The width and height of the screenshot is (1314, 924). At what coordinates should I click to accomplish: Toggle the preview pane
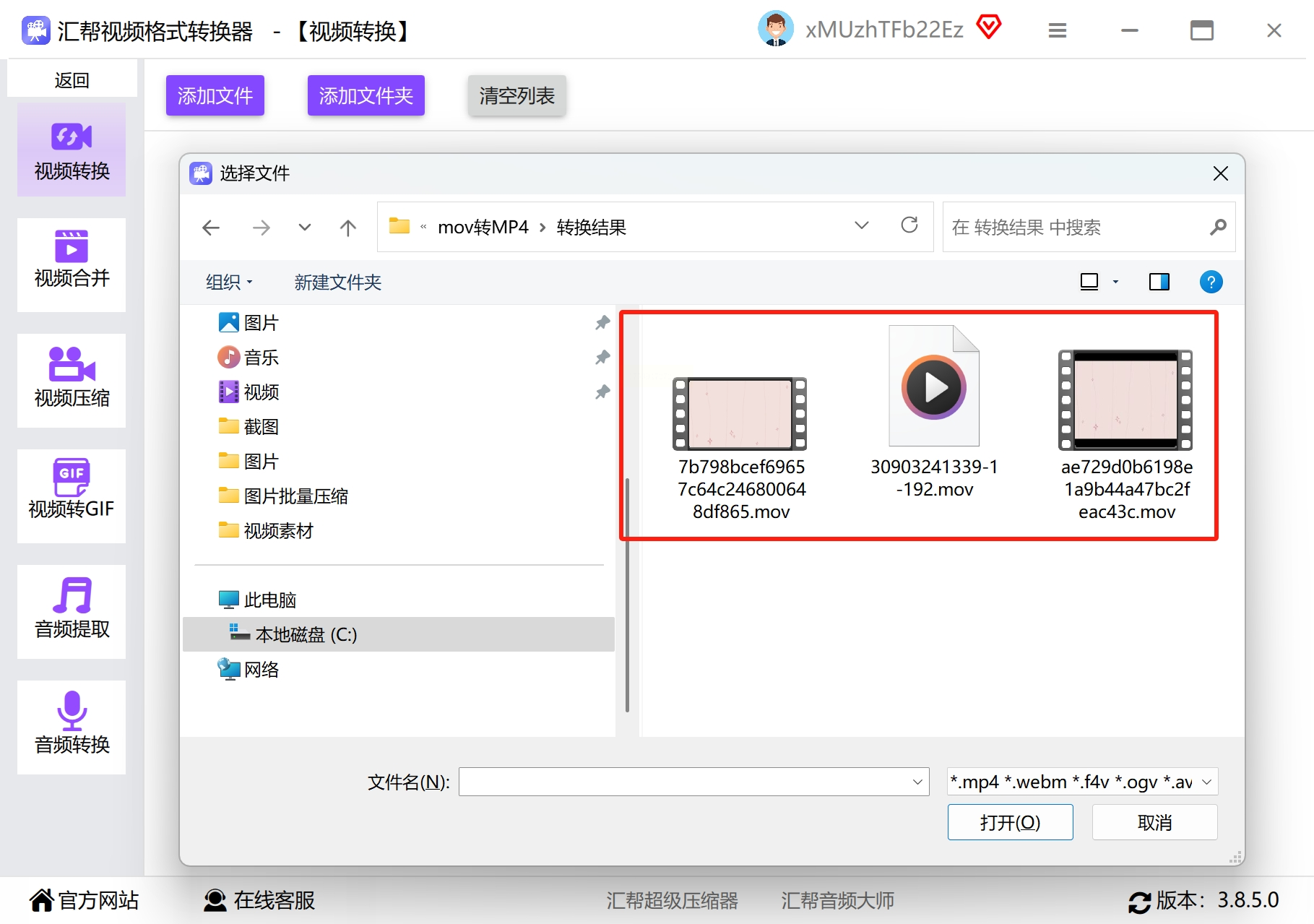1159,282
